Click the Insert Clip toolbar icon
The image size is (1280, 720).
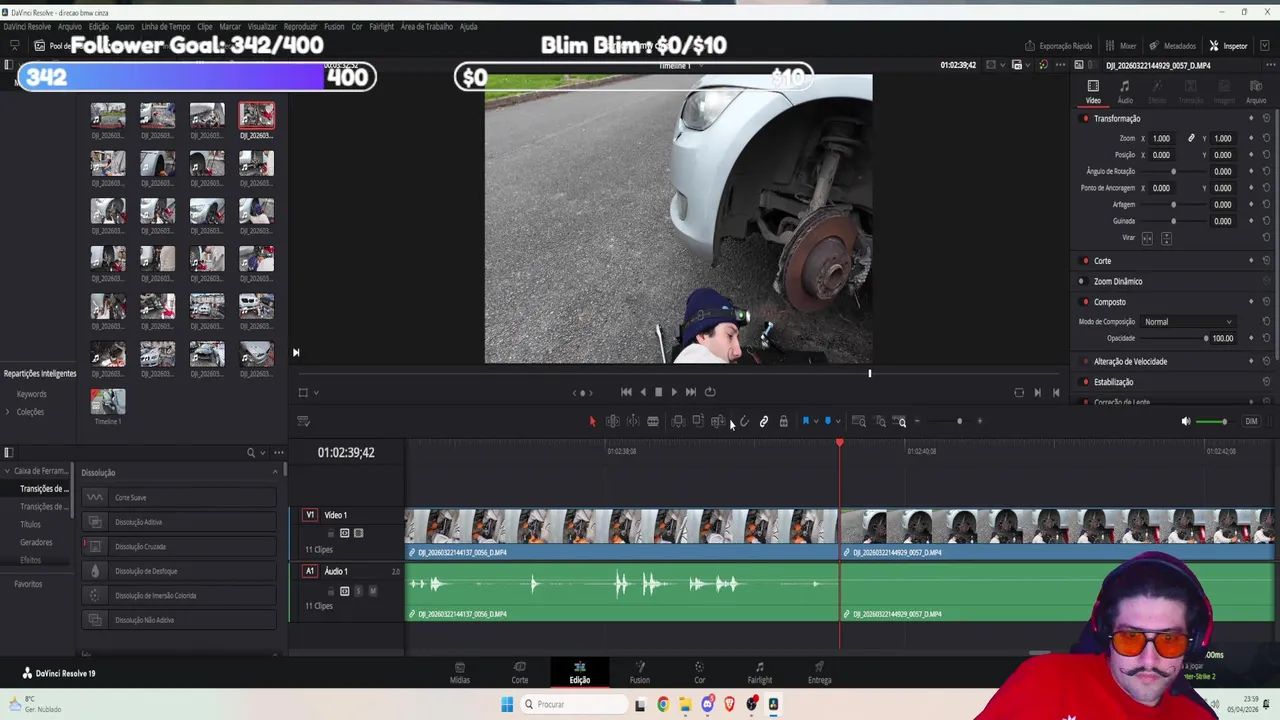678,421
